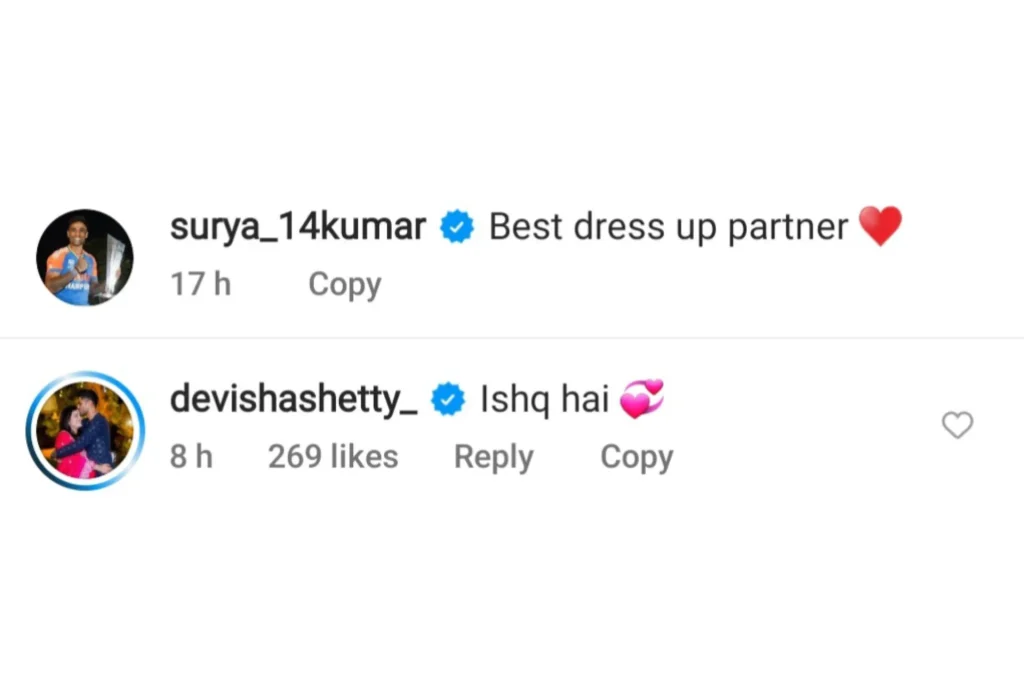The width and height of the screenshot is (1024, 683).
Task: Open surya_14kumar's profile picture
Action: [x=85, y=257]
